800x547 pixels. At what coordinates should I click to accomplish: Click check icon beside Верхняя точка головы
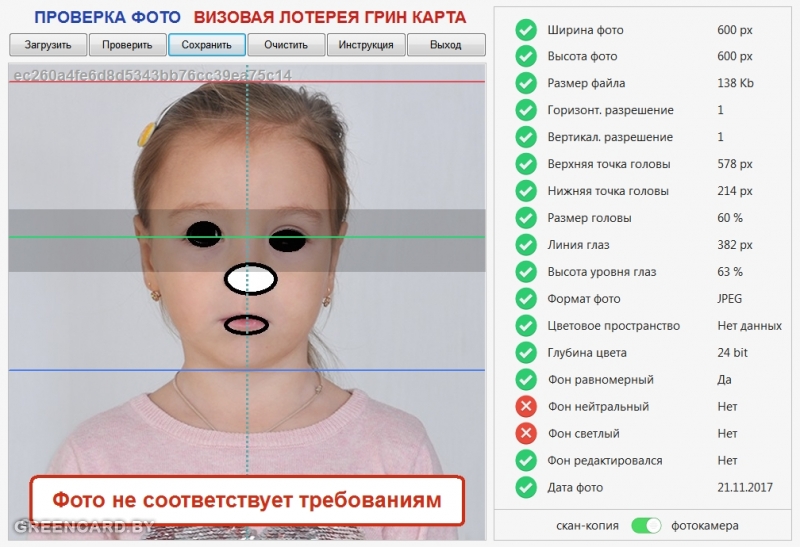526,164
